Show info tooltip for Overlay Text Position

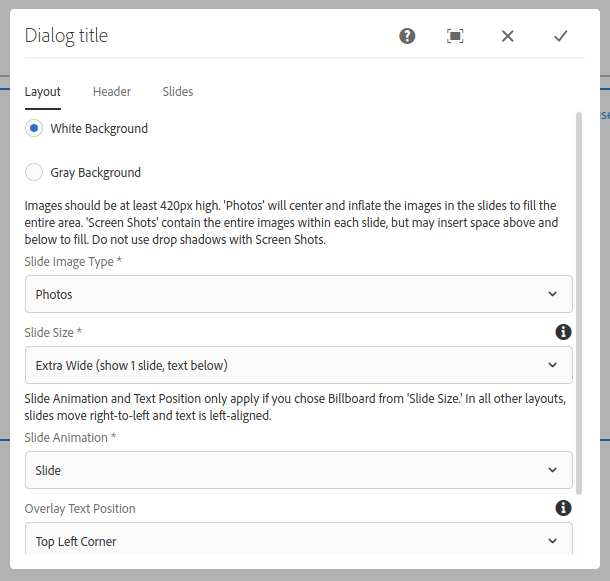pos(563,508)
